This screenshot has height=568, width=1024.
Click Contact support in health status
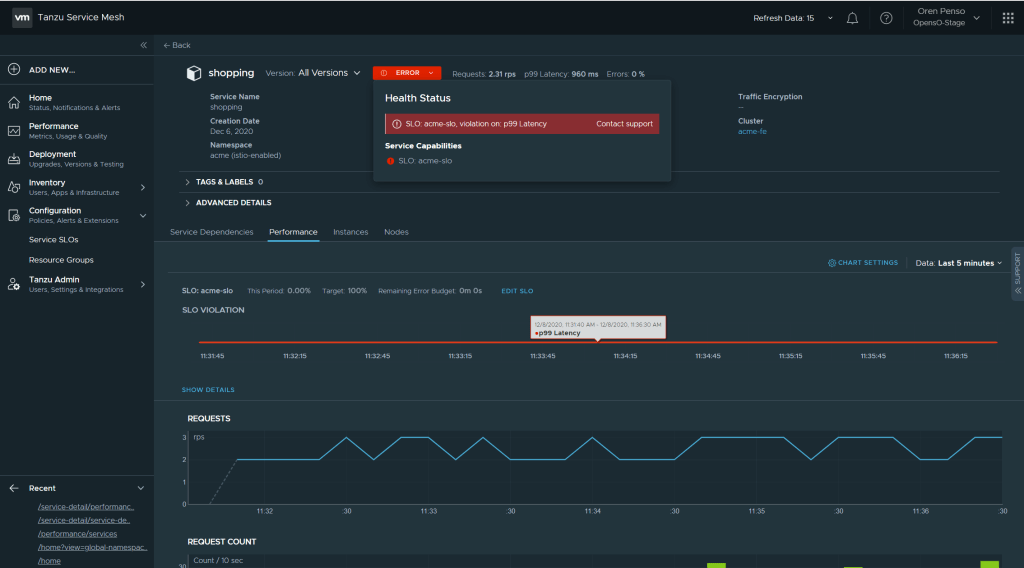tap(624, 124)
